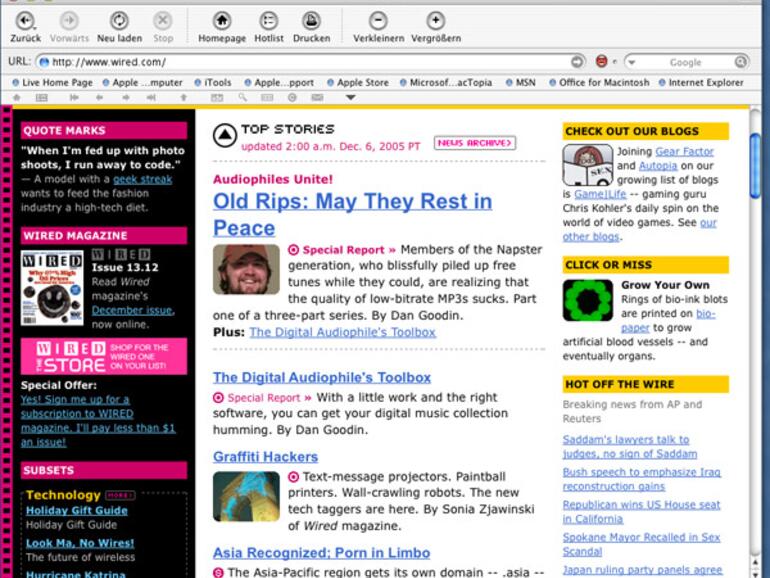Click Autopia blog link
Screen dimensions: 770x578
(x=658, y=165)
